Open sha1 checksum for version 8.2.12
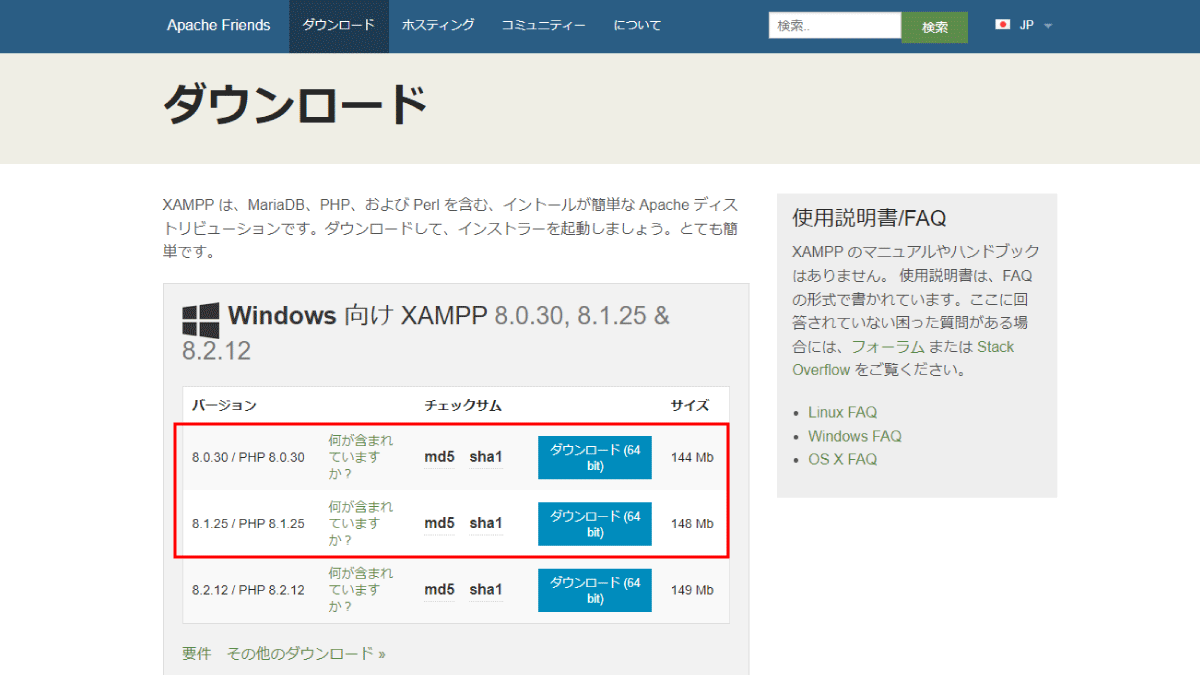The image size is (1200, 675). click(x=486, y=590)
